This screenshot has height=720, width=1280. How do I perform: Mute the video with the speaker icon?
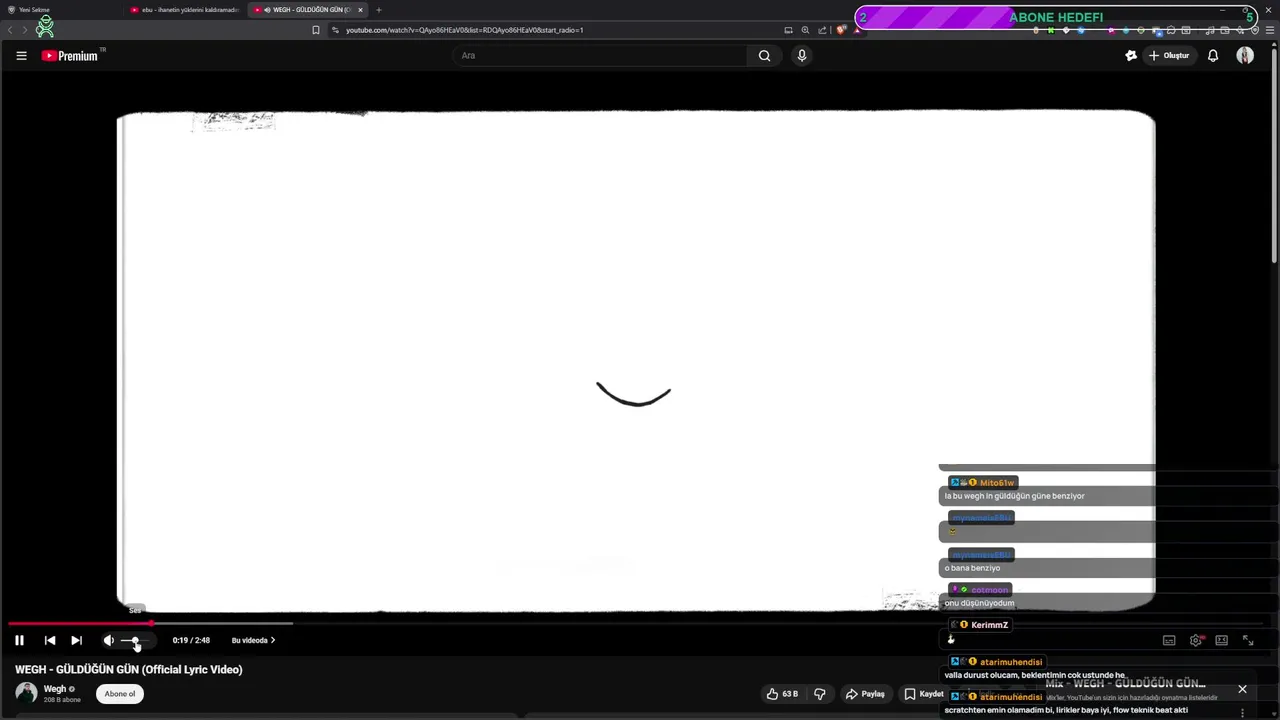[108, 640]
